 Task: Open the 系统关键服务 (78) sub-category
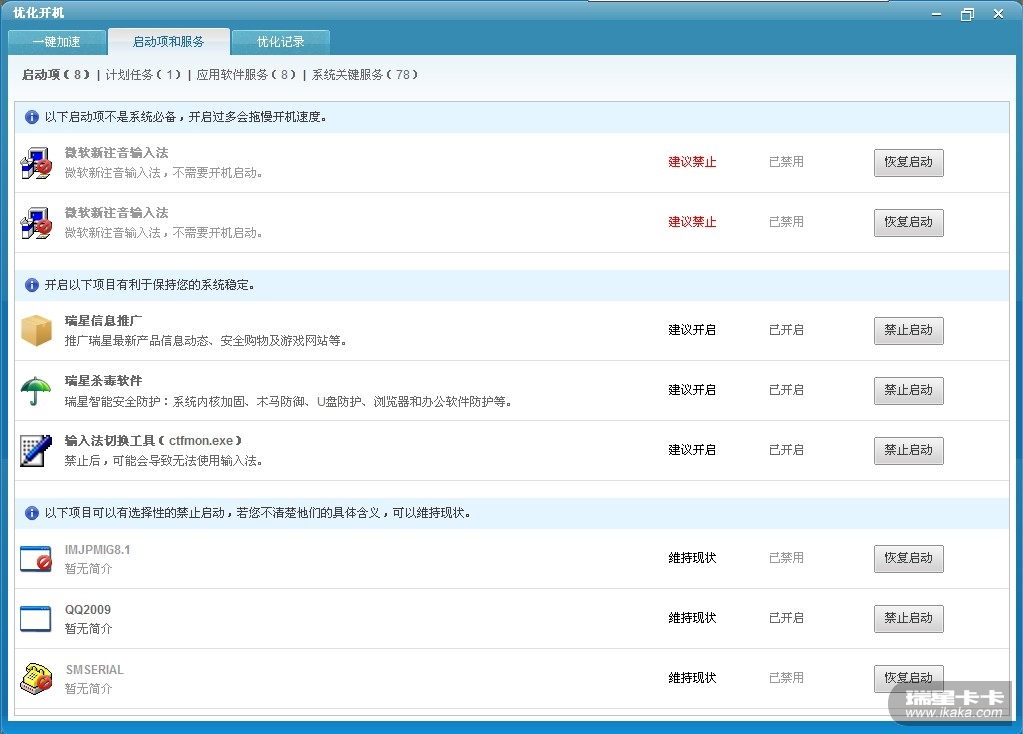click(365, 75)
